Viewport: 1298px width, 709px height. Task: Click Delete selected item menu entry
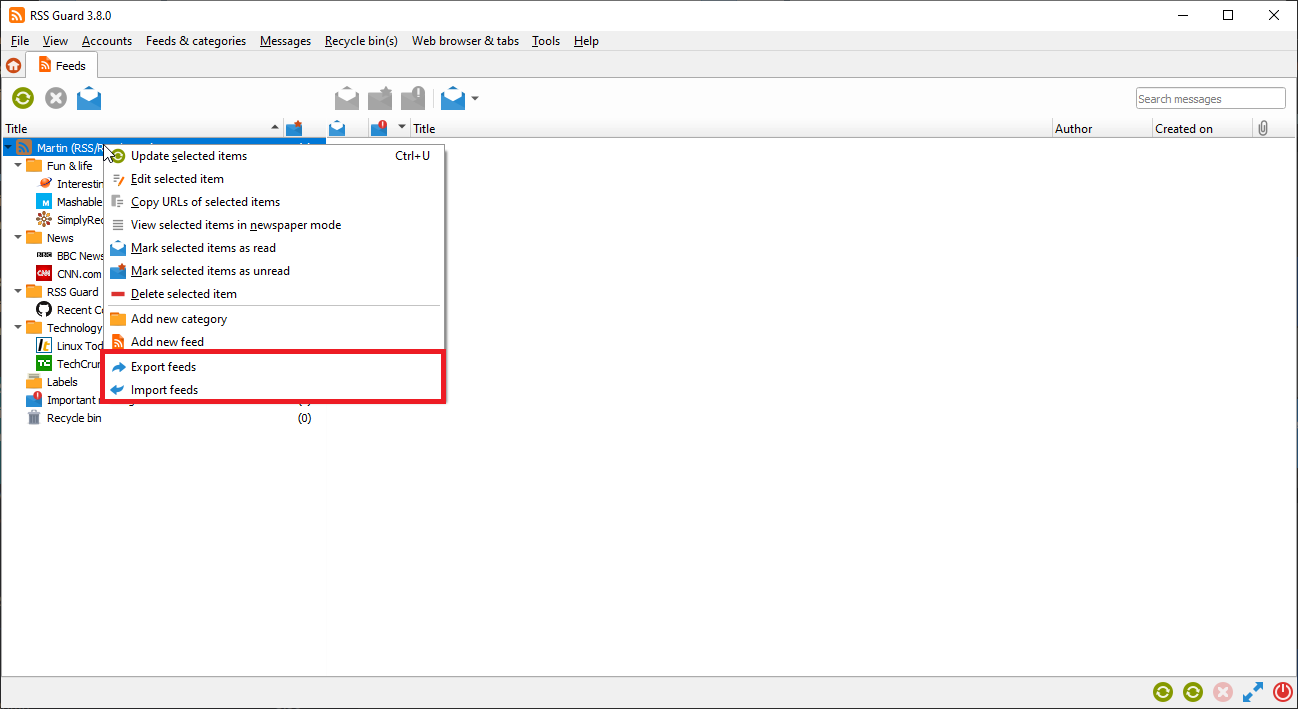[x=183, y=294]
